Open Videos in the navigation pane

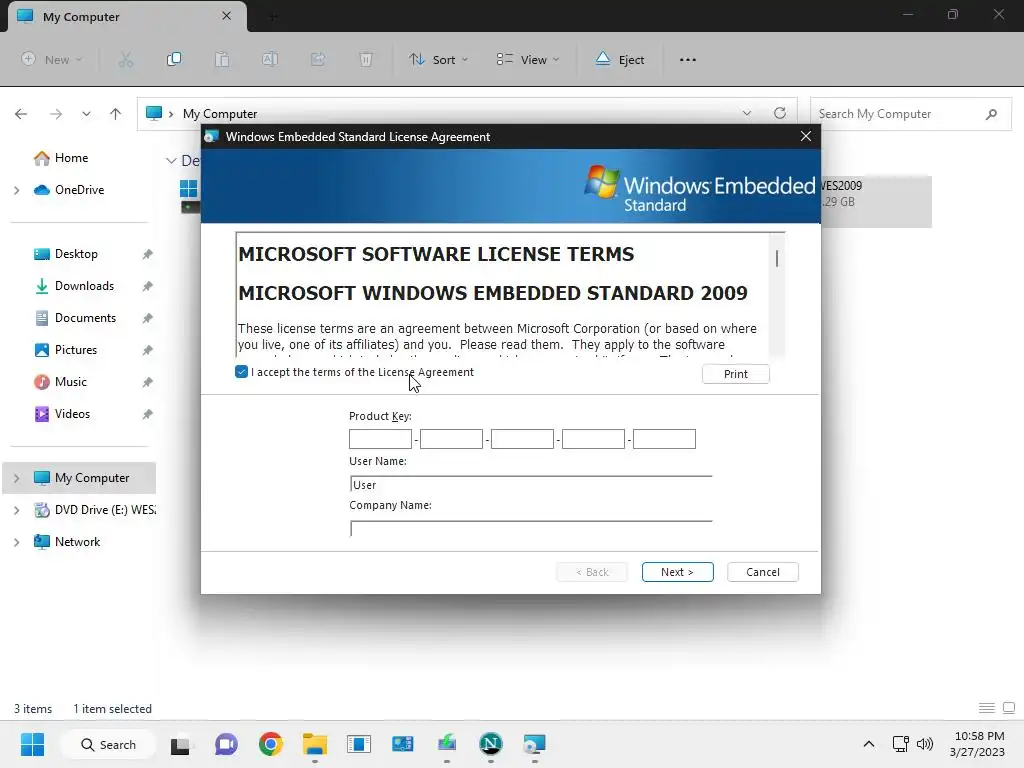point(62,414)
